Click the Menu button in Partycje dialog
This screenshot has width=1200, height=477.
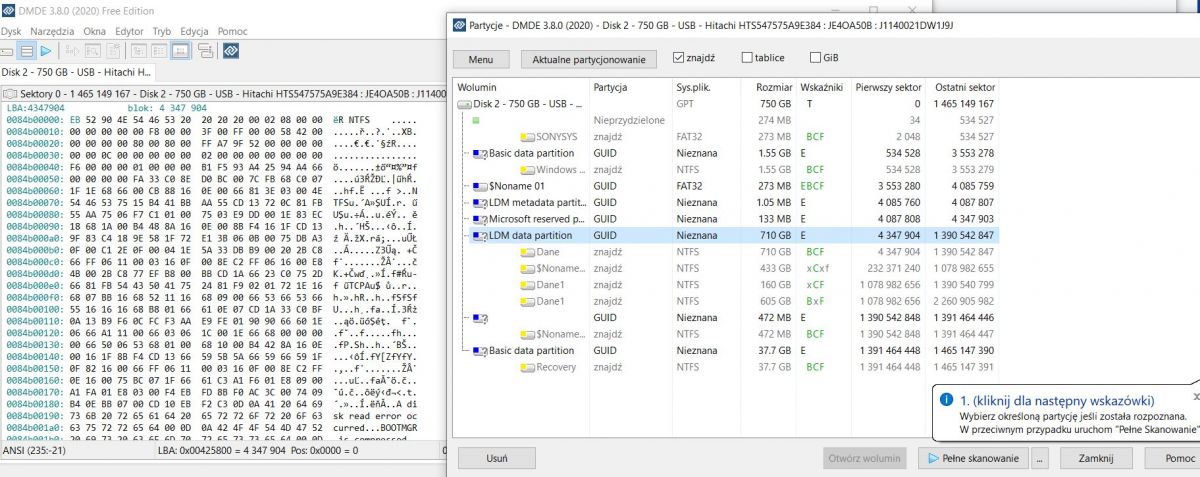(481, 59)
